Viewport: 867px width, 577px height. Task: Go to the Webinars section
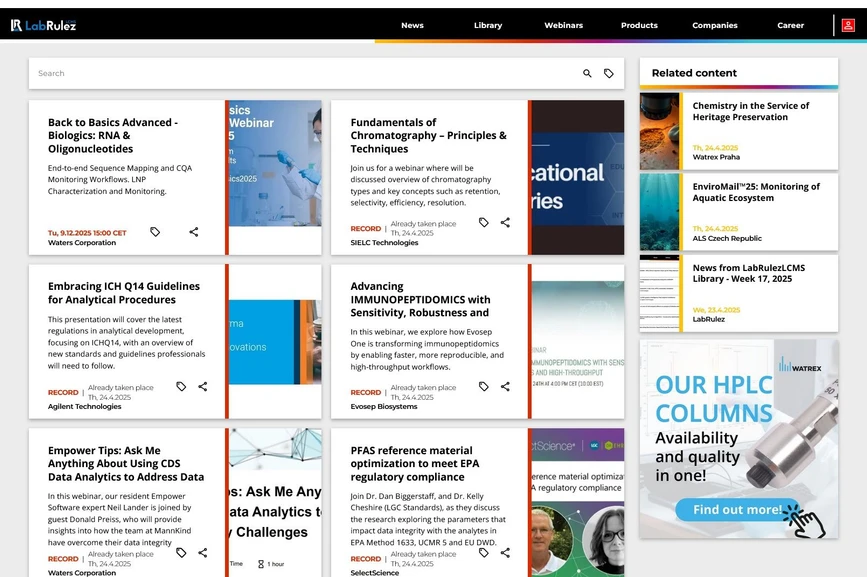[x=563, y=25]
